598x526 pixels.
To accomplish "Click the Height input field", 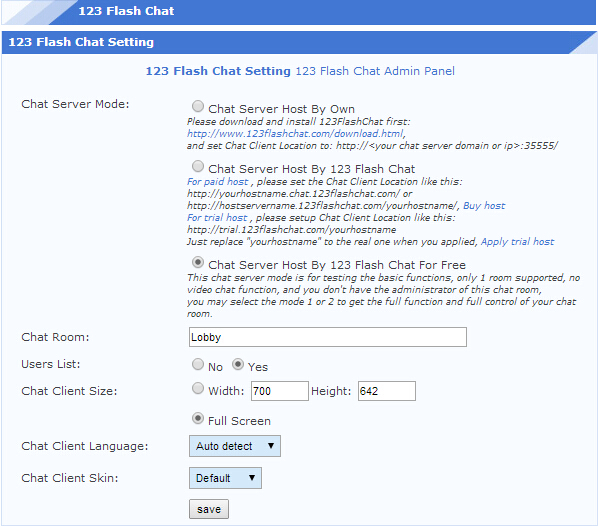I will (x=387, y=391).
